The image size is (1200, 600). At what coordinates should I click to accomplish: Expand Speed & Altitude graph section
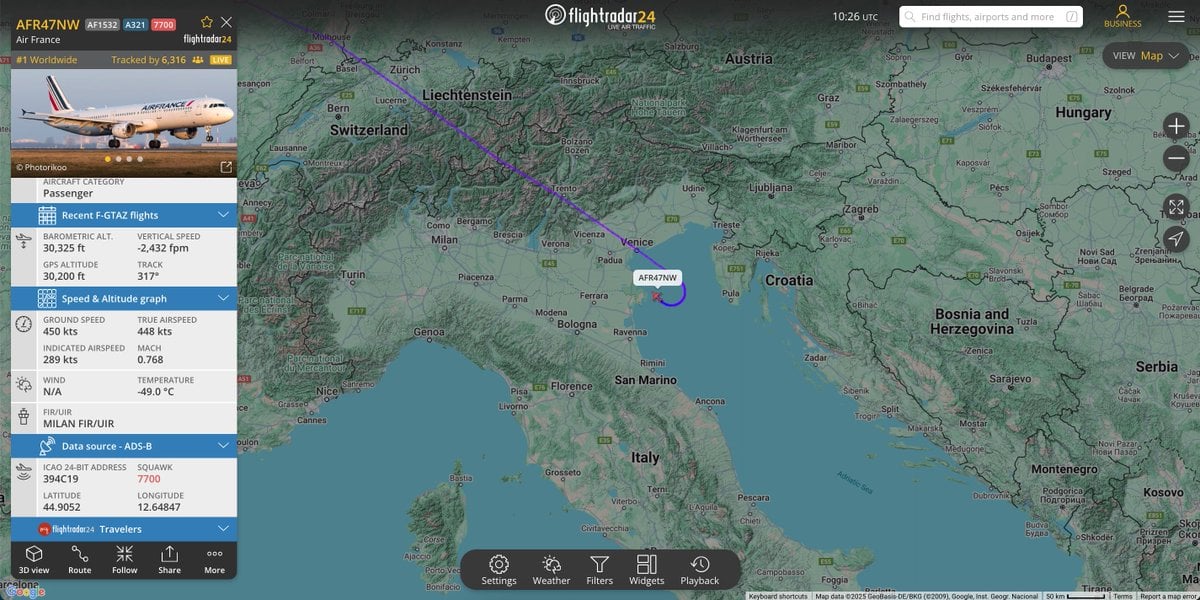click(124, 298)
